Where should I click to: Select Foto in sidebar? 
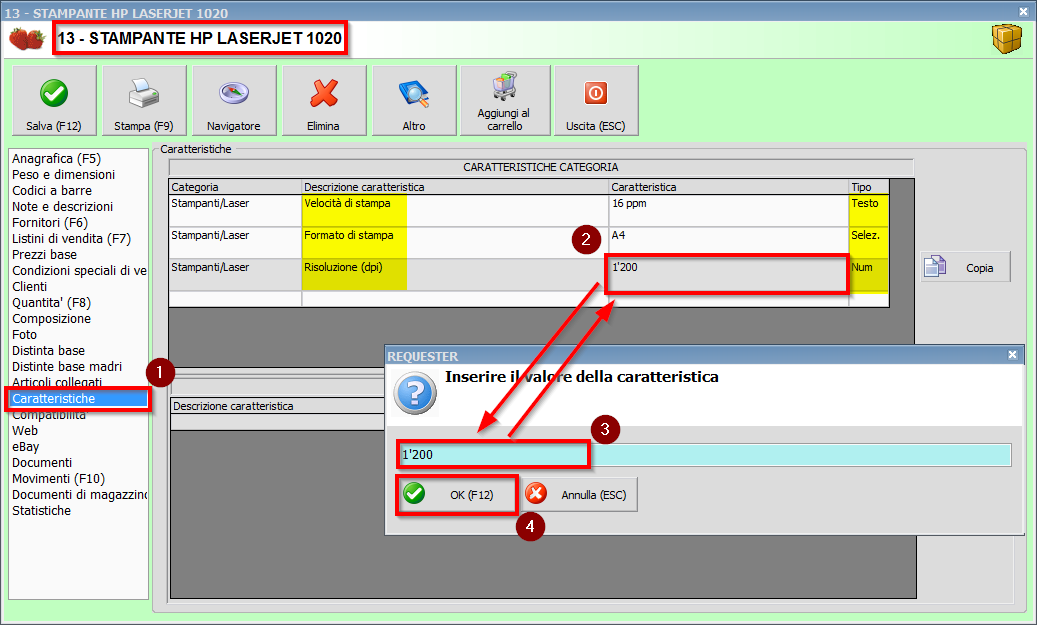pos(24,335)
